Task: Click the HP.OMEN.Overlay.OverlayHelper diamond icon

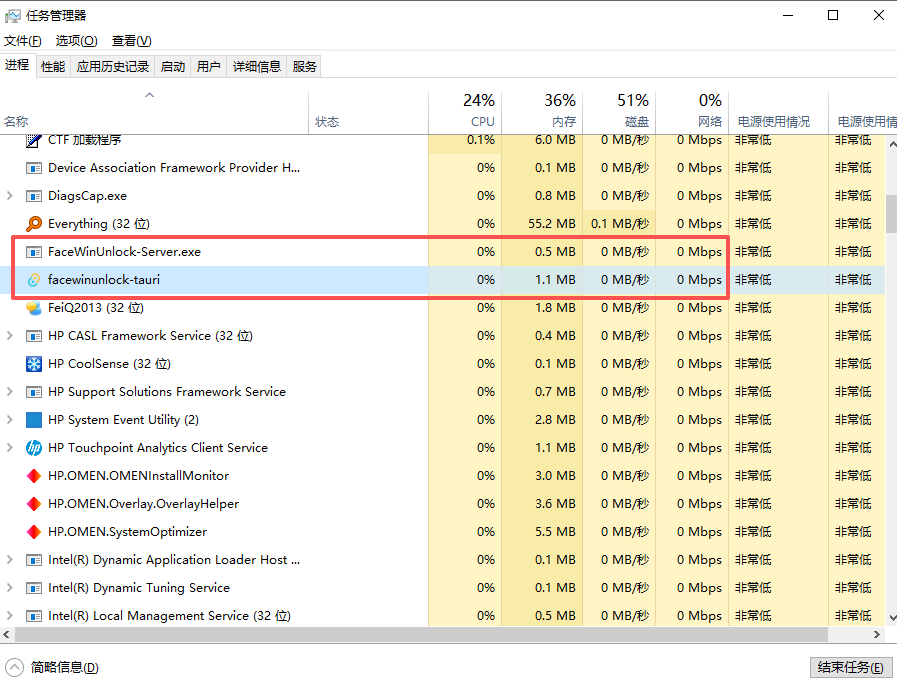Action: tap(34, 504)
